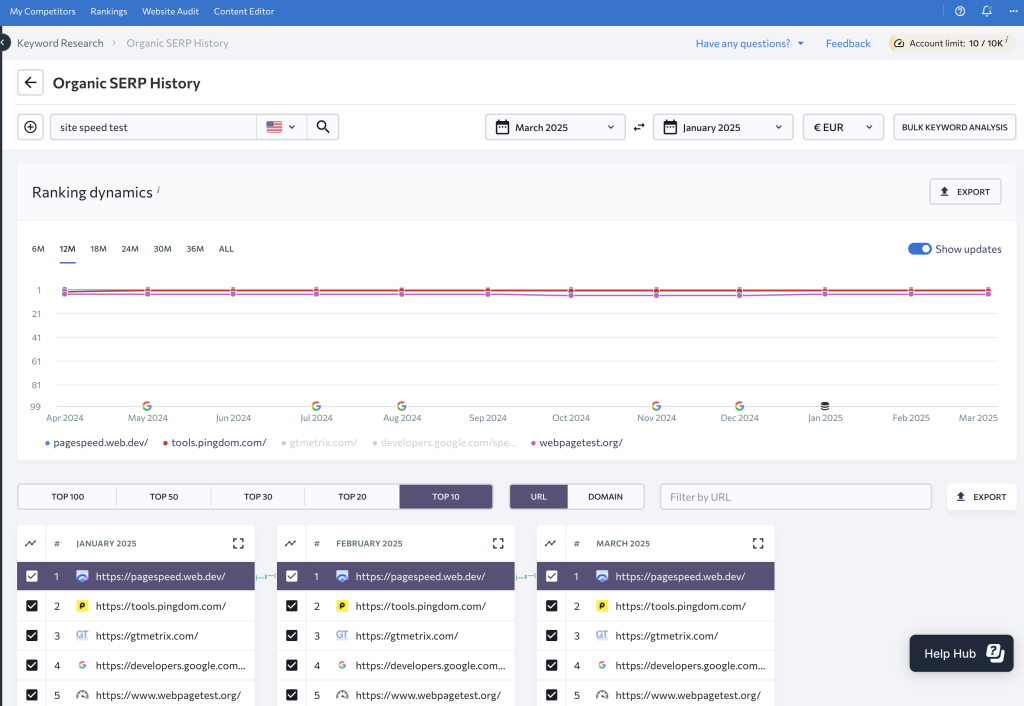This screenshot has height=706, width=1024.
Task: Open the January 2025 date dropdown
Action: (723, 127)
